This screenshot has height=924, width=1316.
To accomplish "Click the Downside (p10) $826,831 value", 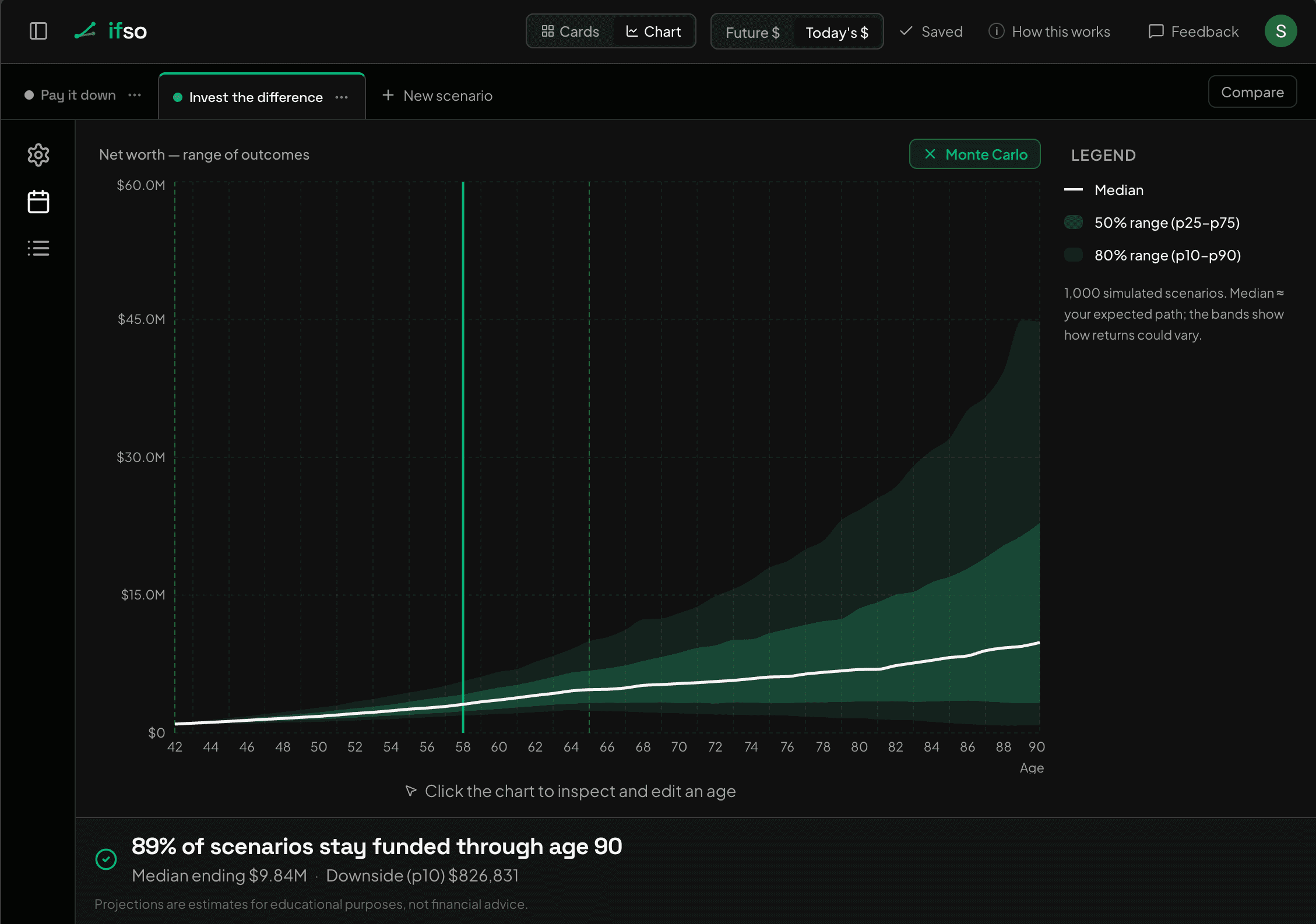I will (423, 876).
